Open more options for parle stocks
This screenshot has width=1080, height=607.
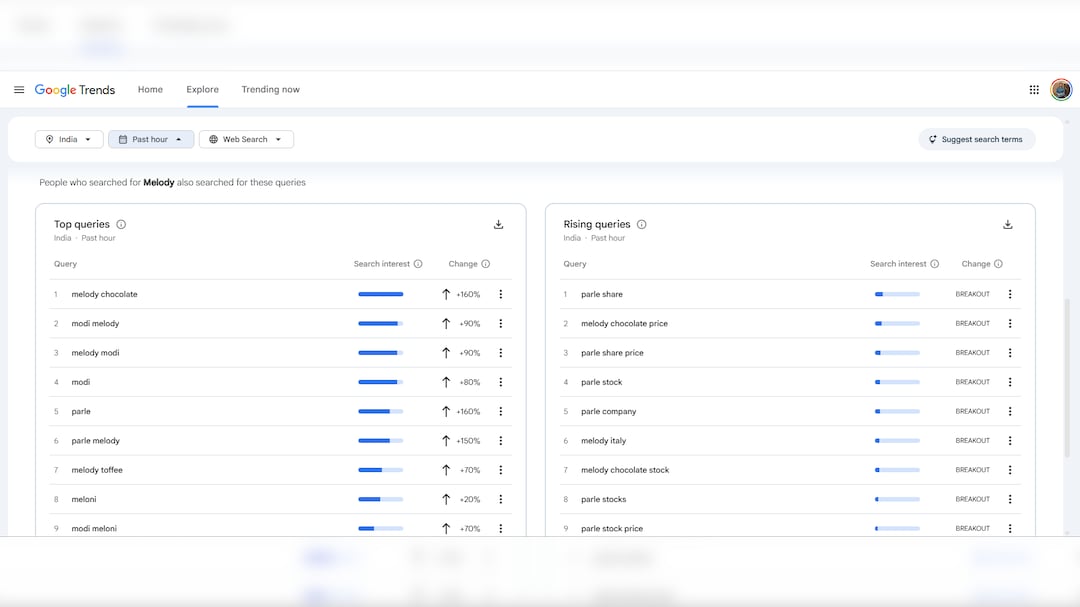click(x=1010, y=500)
